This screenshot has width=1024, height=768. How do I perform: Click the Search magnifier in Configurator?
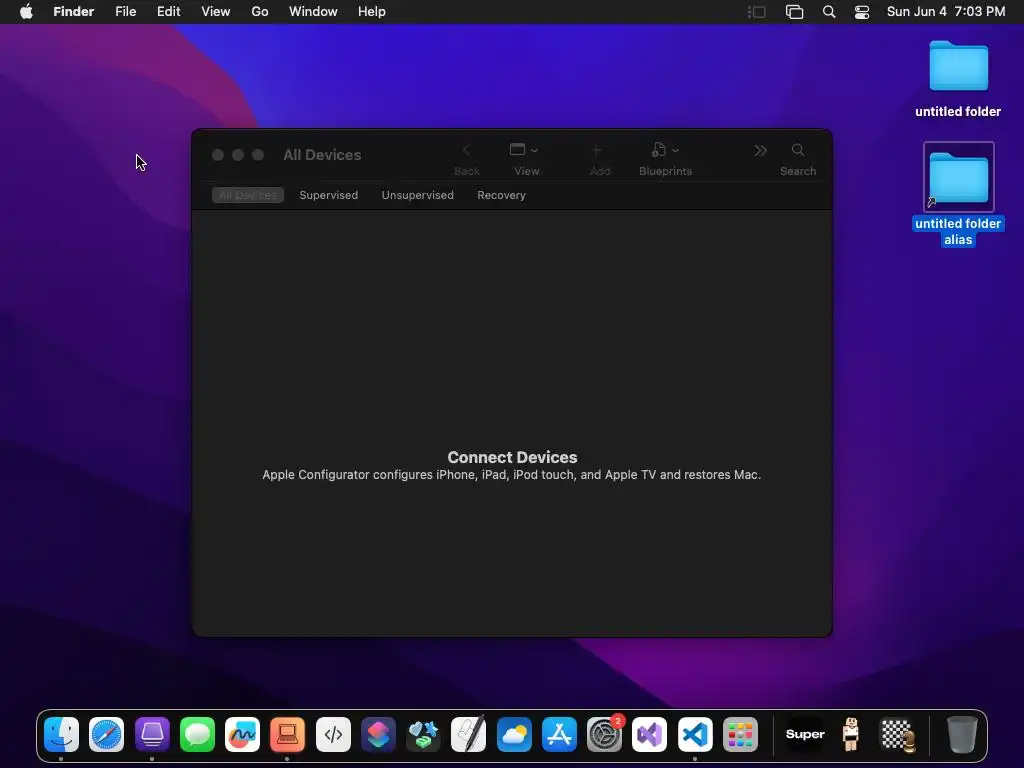[798, 150]
